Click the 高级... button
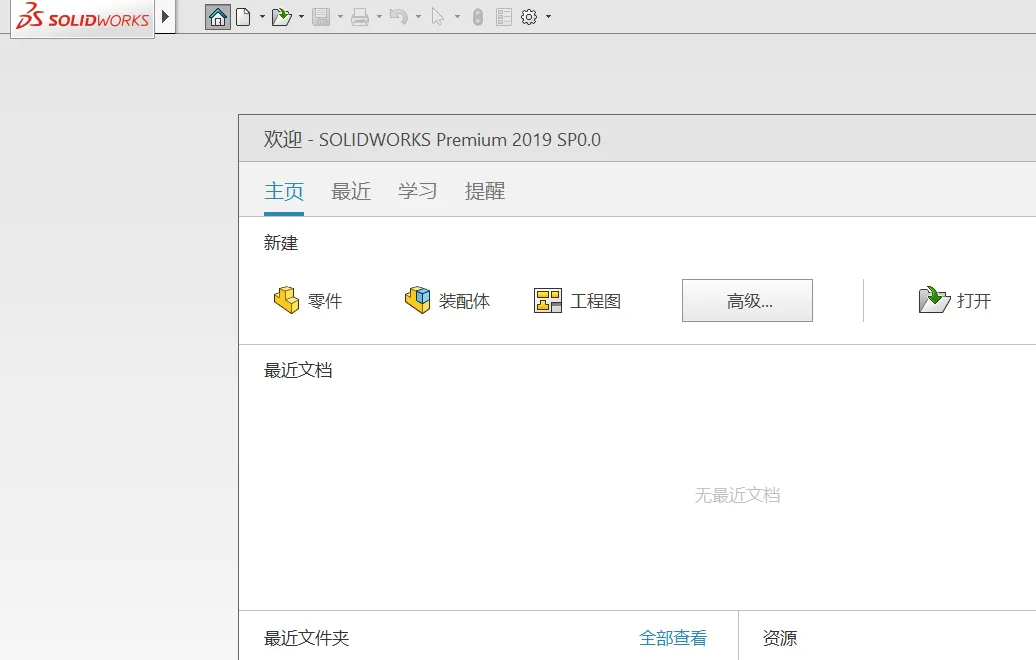This screenshot has height=660, width=1036. [x=747, y=301]
